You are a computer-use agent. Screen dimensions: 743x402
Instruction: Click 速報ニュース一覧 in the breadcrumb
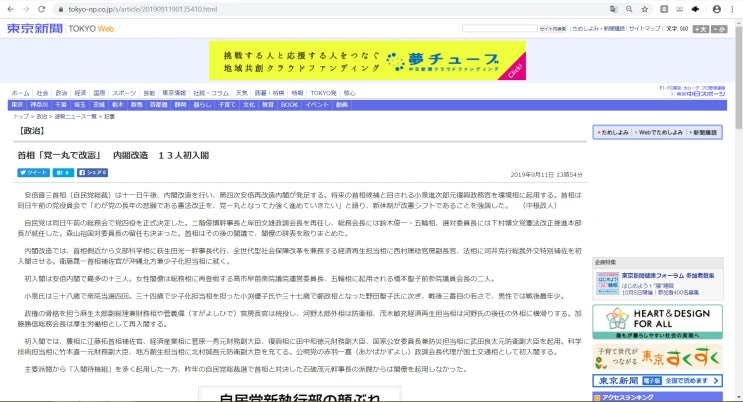[x=75, y=117]
